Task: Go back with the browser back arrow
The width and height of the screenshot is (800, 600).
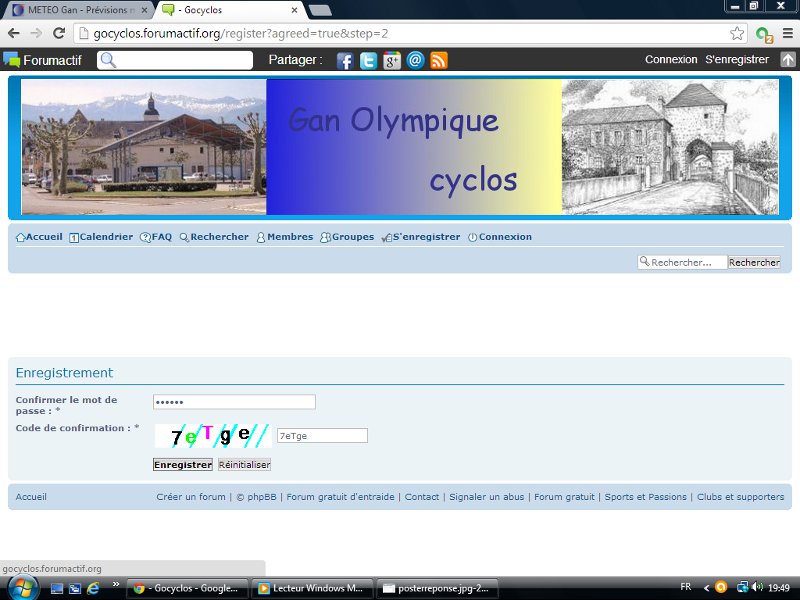Action: click(14, 34)
